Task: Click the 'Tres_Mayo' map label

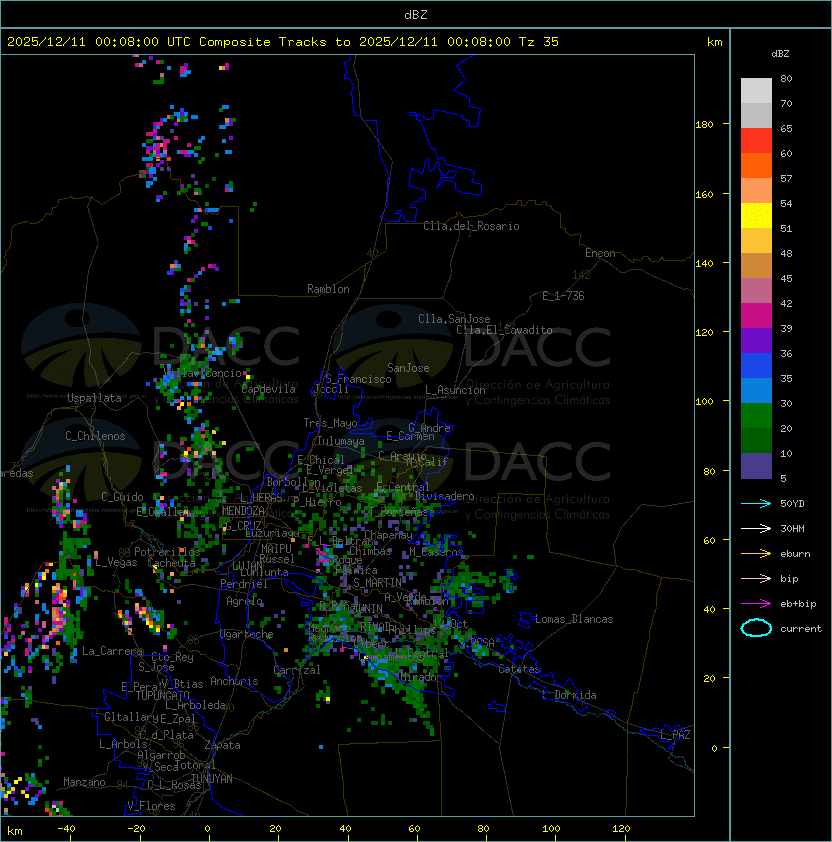Action: tap(330, 423)
